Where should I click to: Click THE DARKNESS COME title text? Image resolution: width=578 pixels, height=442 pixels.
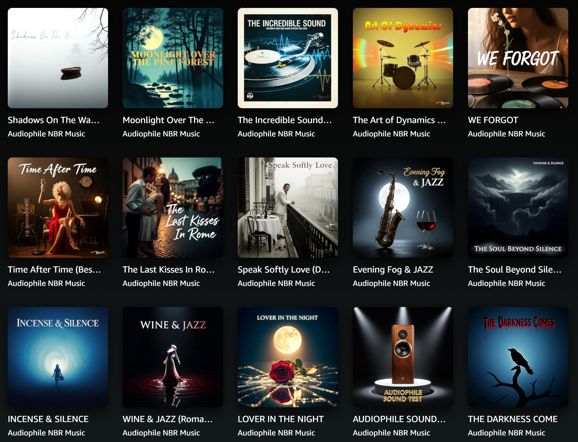tap(513, 419)
